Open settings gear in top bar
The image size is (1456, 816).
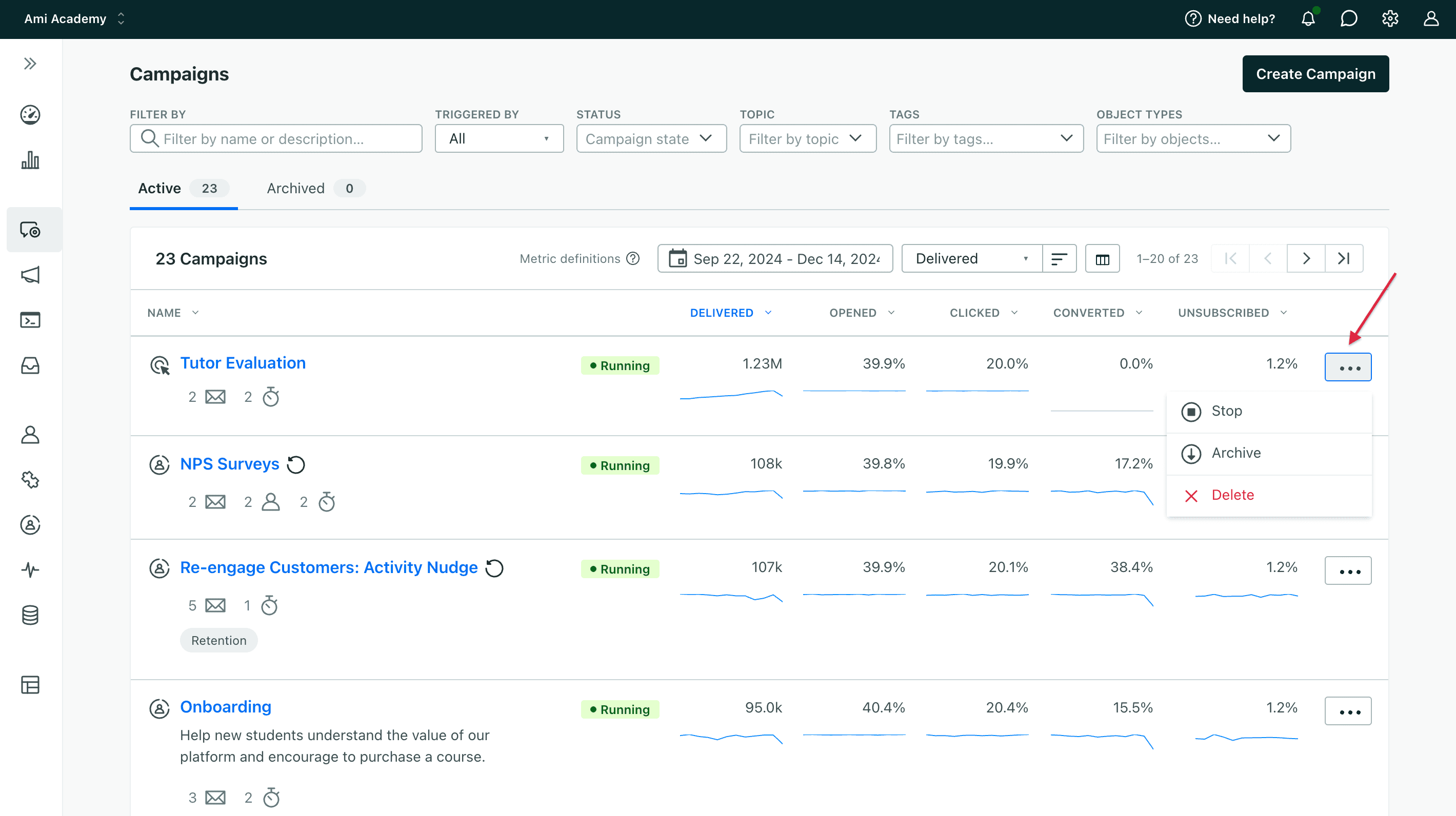1390,18
